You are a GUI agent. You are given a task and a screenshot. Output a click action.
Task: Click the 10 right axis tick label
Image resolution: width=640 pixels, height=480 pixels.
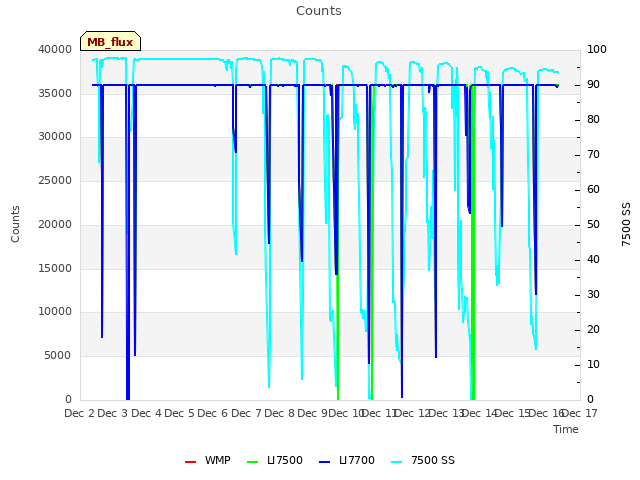[593, 364]
